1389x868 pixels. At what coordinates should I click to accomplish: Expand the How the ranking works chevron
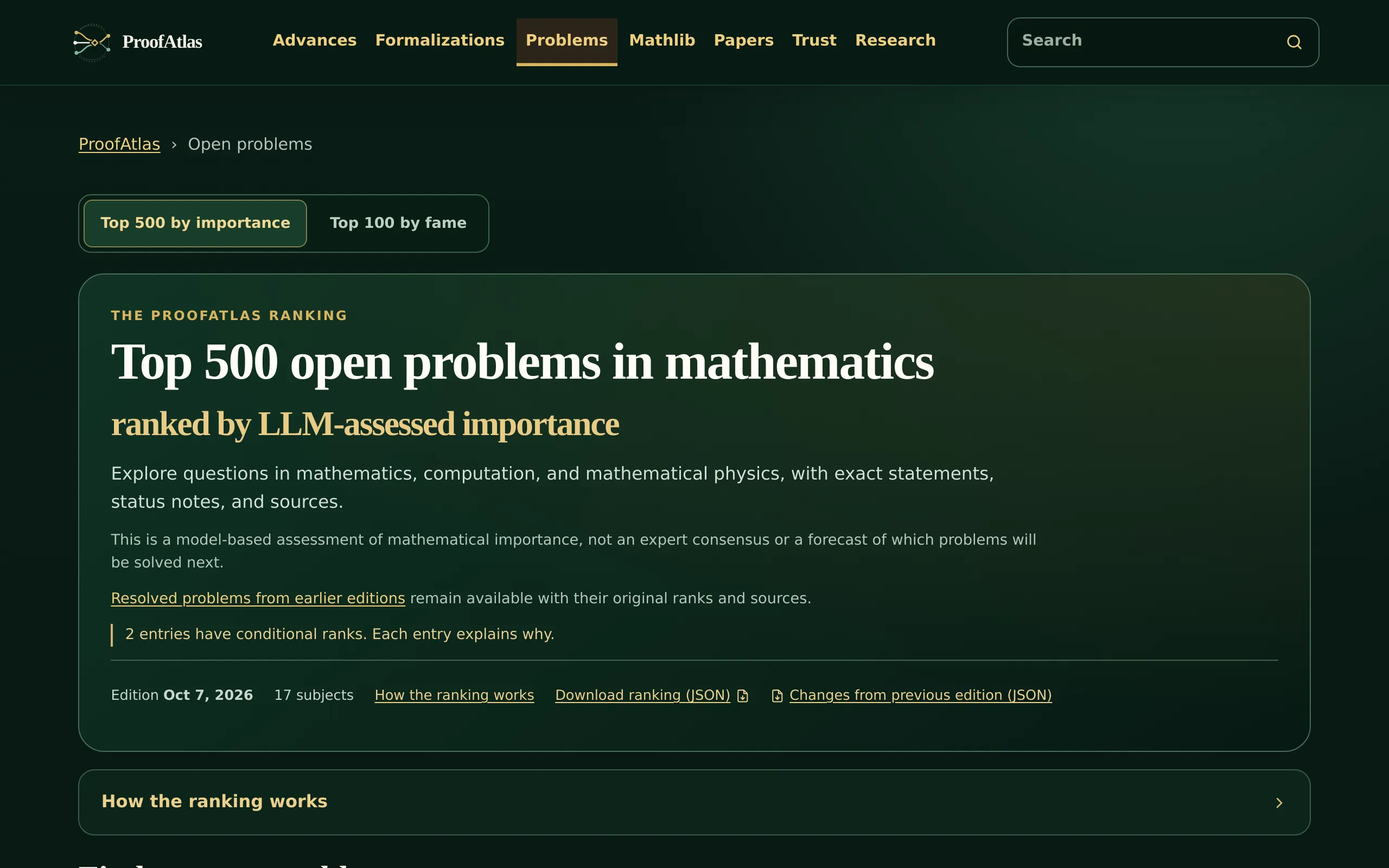[x=1279, y=802]
